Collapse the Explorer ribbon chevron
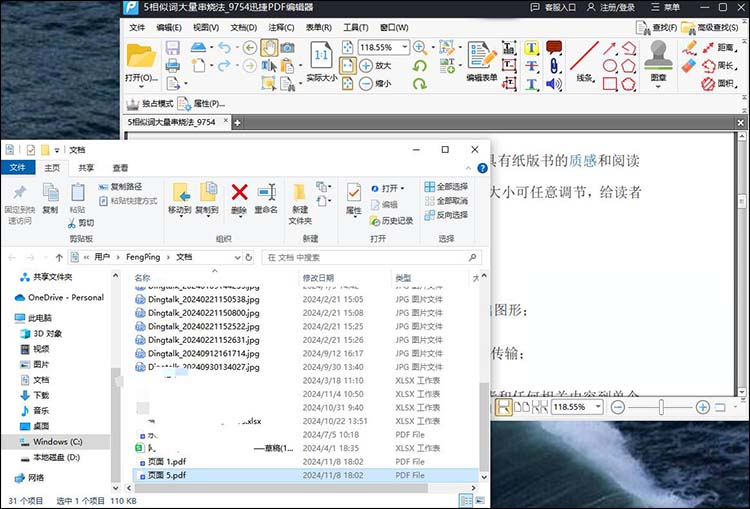The width and height of the screenshot is (750, 509). (468, 168)
